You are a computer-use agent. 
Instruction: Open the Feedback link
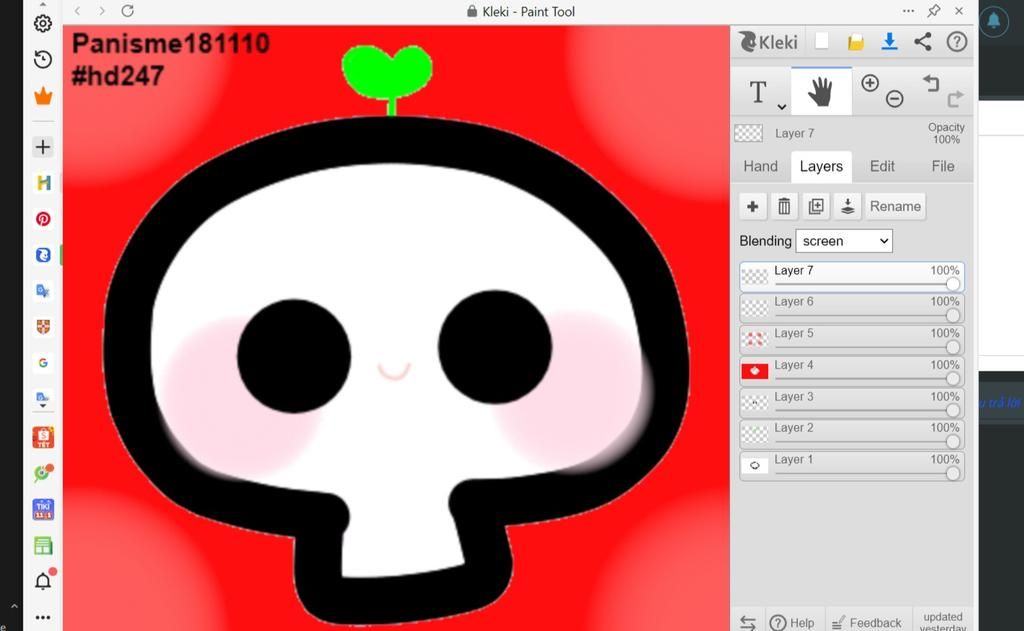coord(867,623)
